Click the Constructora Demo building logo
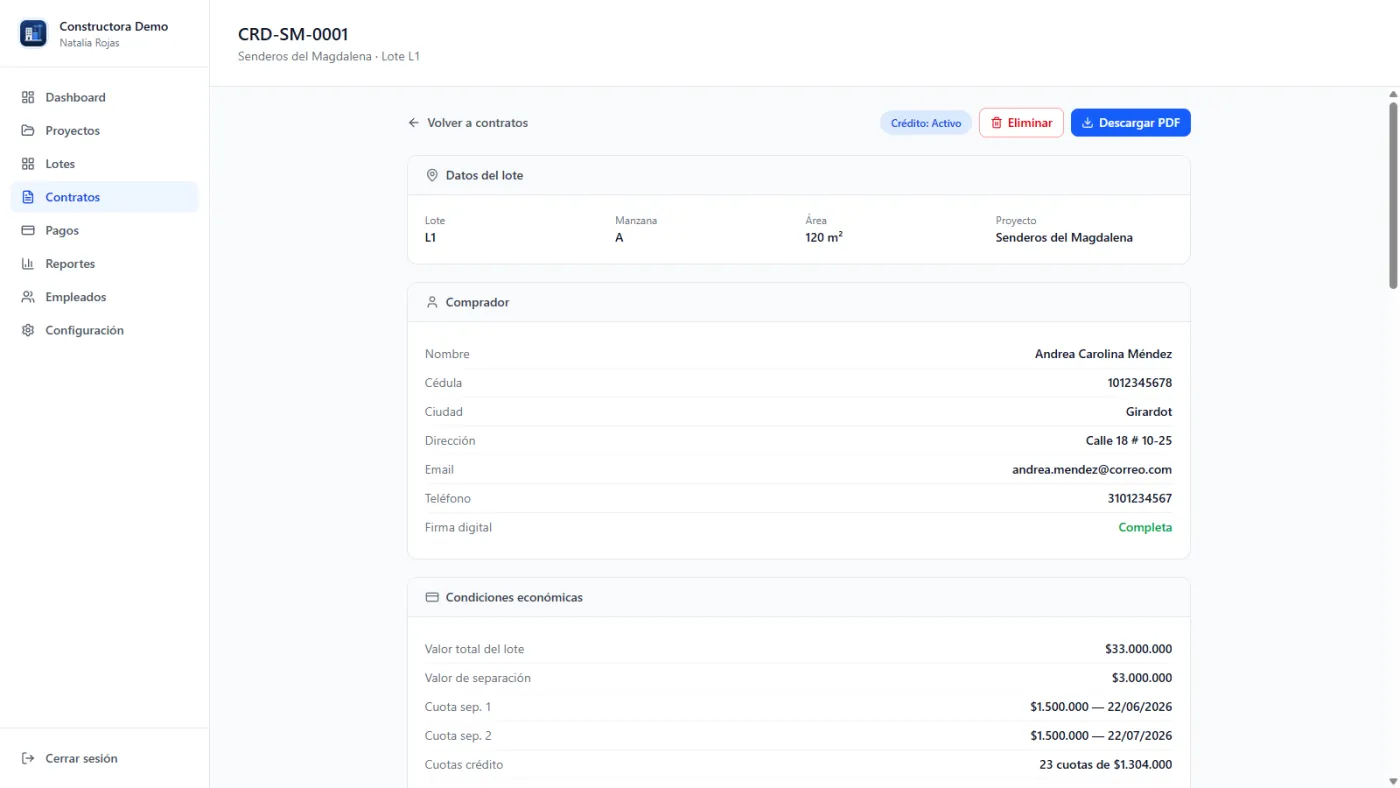Viewport: 1400px width, 788px height. coord(33,34)
